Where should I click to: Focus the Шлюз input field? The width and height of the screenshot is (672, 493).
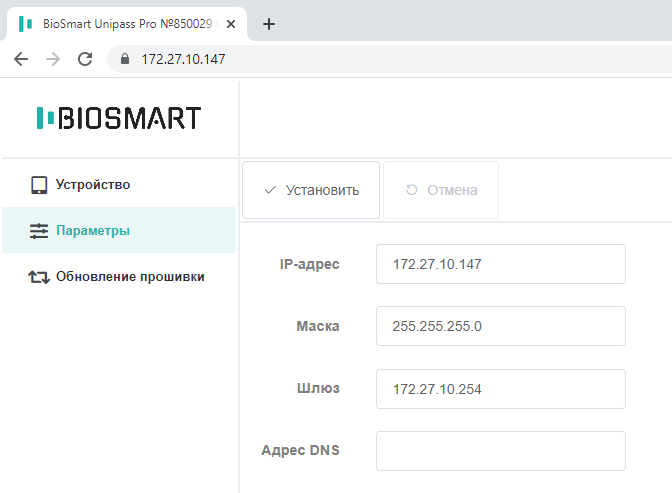(501, 389)
